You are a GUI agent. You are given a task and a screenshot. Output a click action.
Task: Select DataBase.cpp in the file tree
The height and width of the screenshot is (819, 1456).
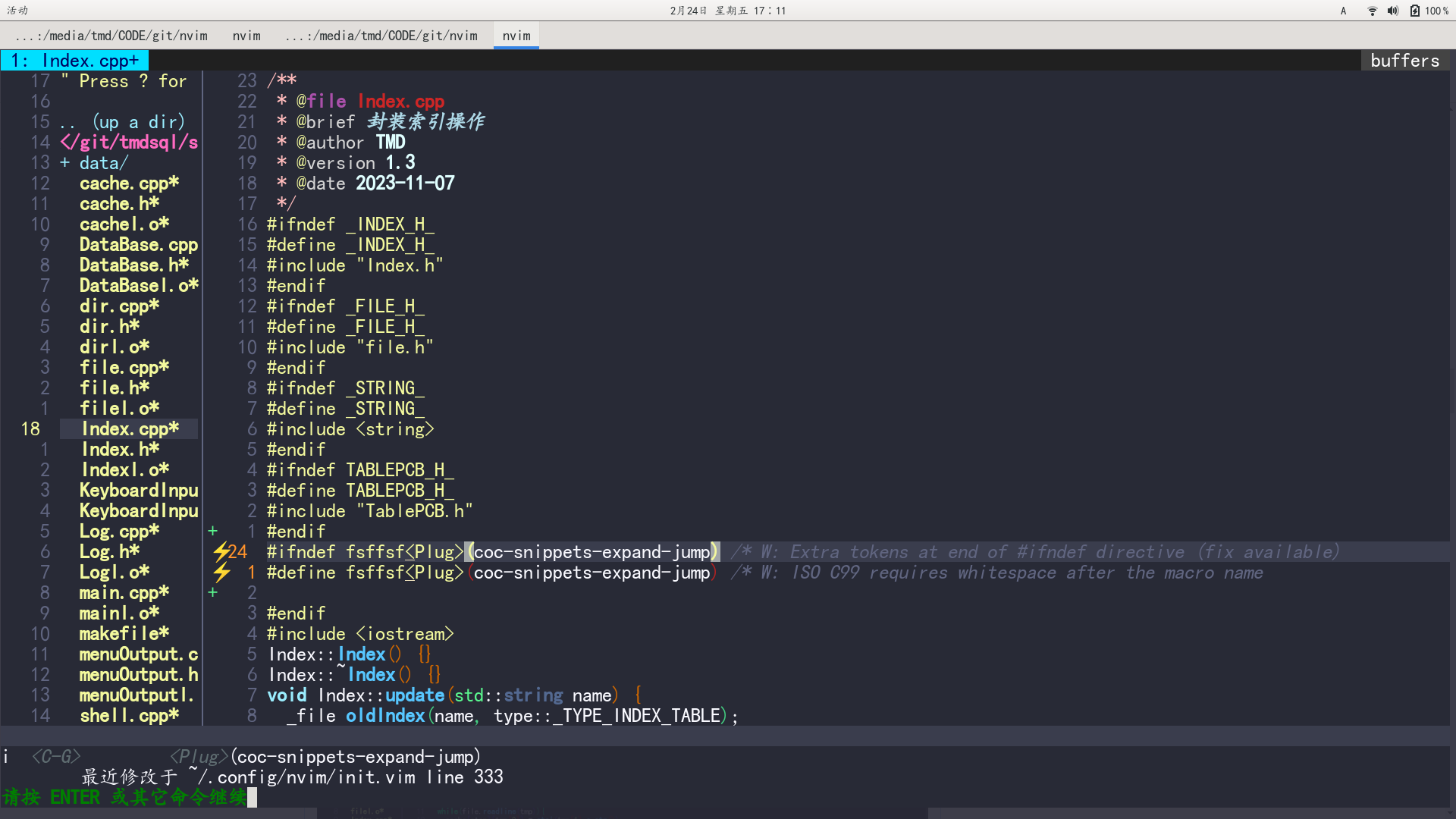coord(139,244)
